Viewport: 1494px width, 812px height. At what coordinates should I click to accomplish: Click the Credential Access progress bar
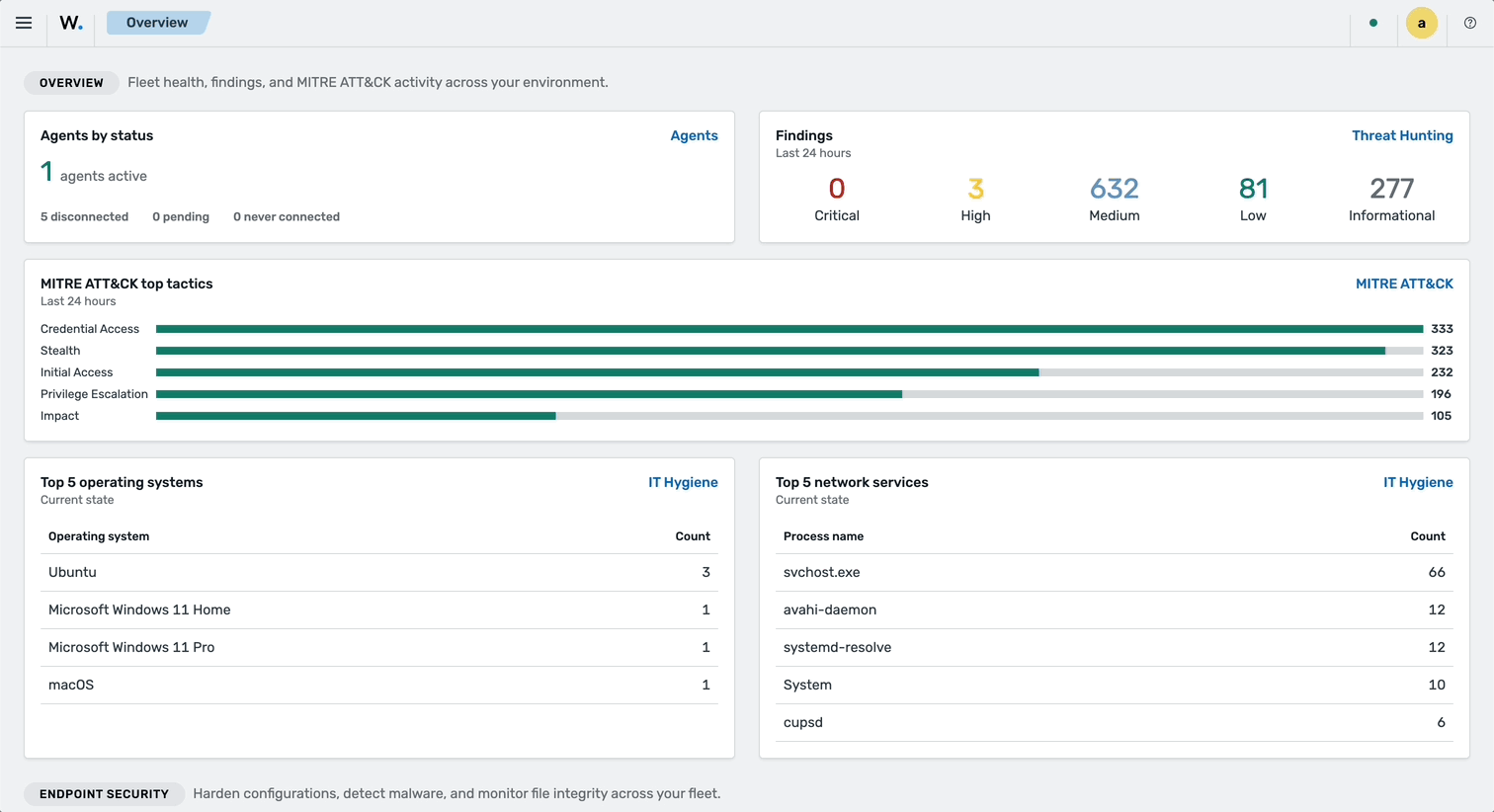coord(789,329)
